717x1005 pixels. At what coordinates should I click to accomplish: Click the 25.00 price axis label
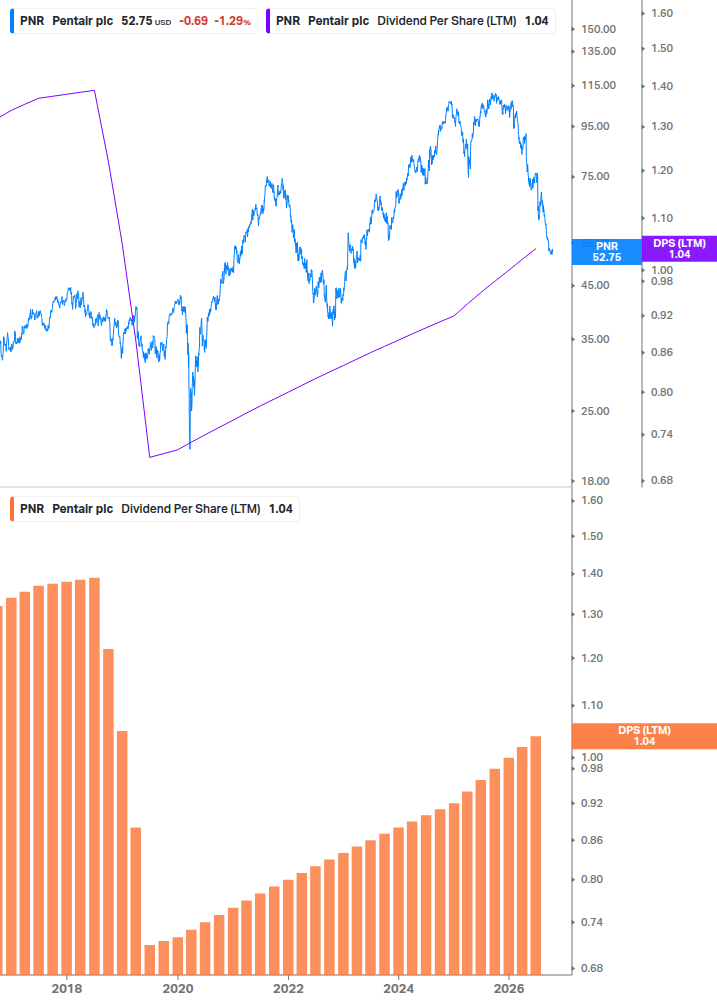click(x=595, y=411)
